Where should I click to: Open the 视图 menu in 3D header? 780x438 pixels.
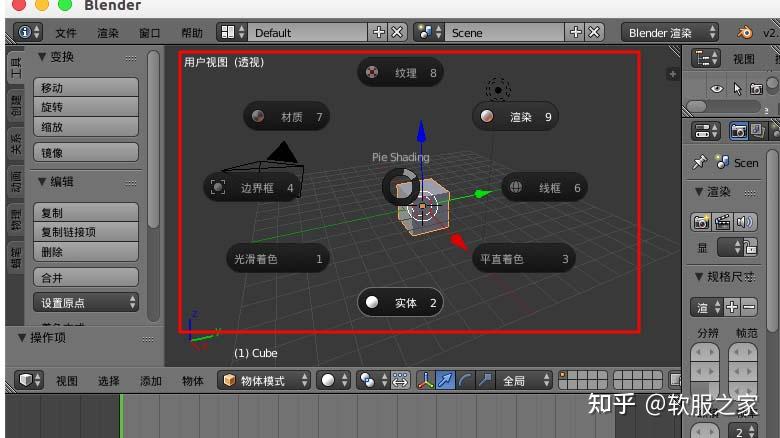(x=67, y=381)
